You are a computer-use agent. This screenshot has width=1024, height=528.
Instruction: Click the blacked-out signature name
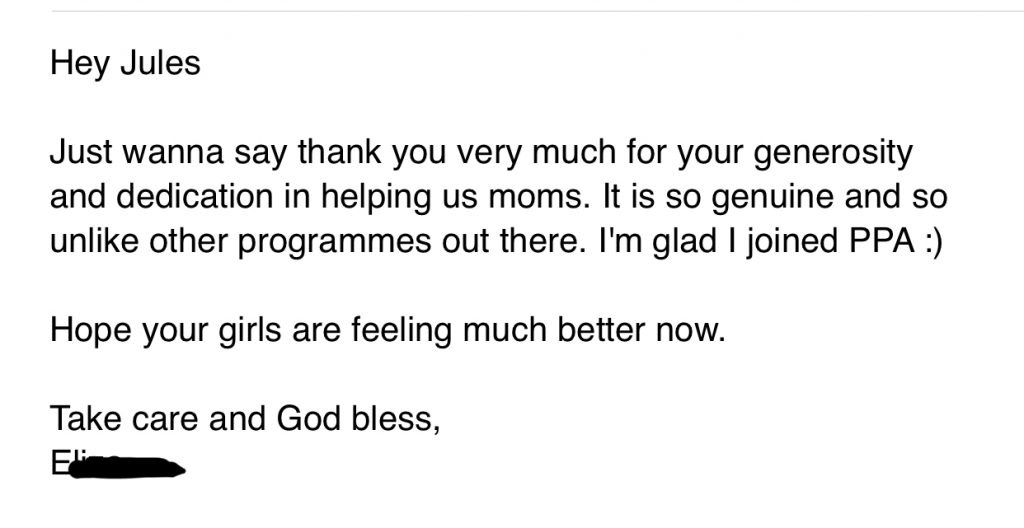[119, 465]
